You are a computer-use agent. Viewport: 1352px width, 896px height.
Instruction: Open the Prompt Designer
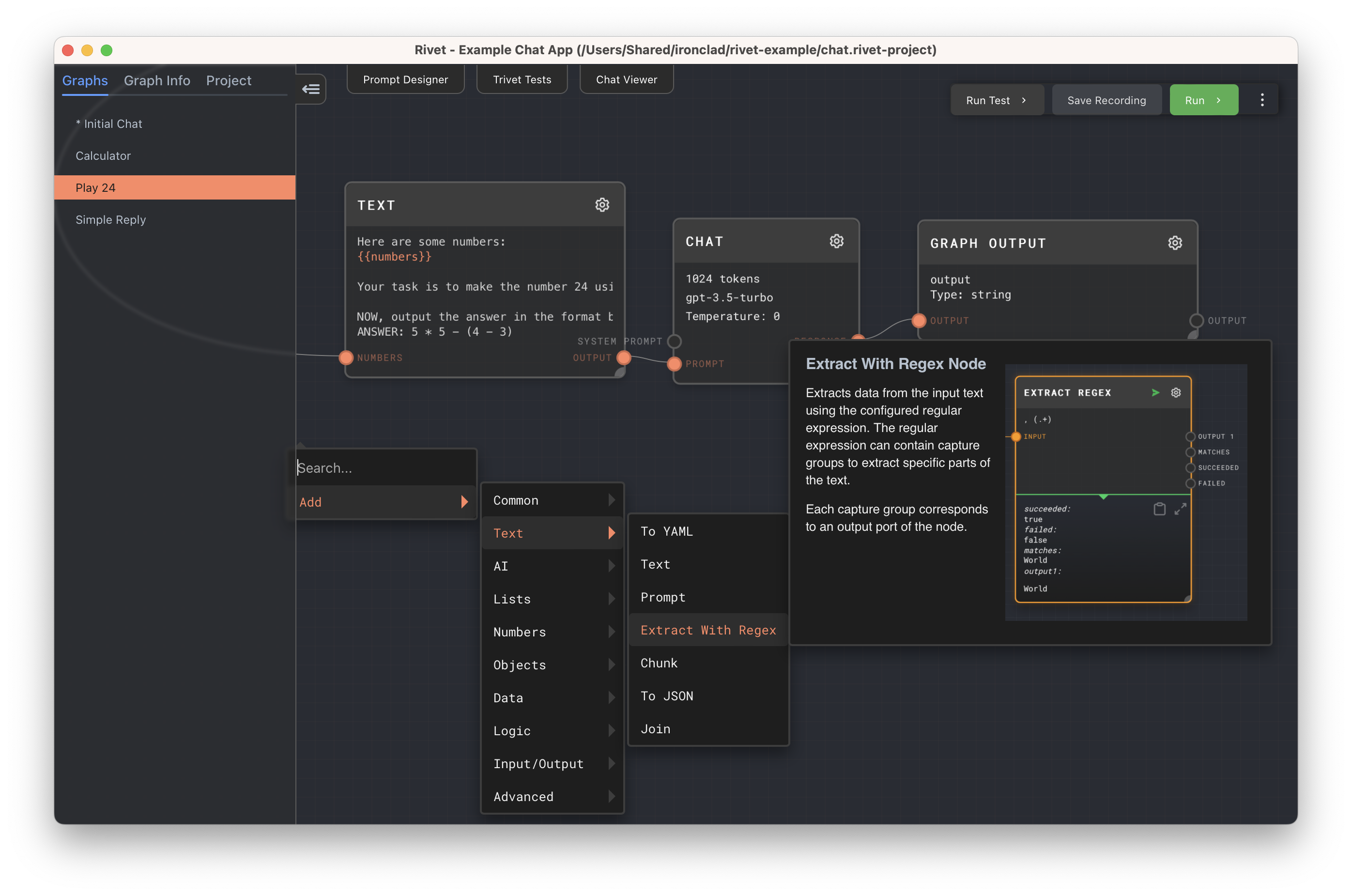coord(405,79)
